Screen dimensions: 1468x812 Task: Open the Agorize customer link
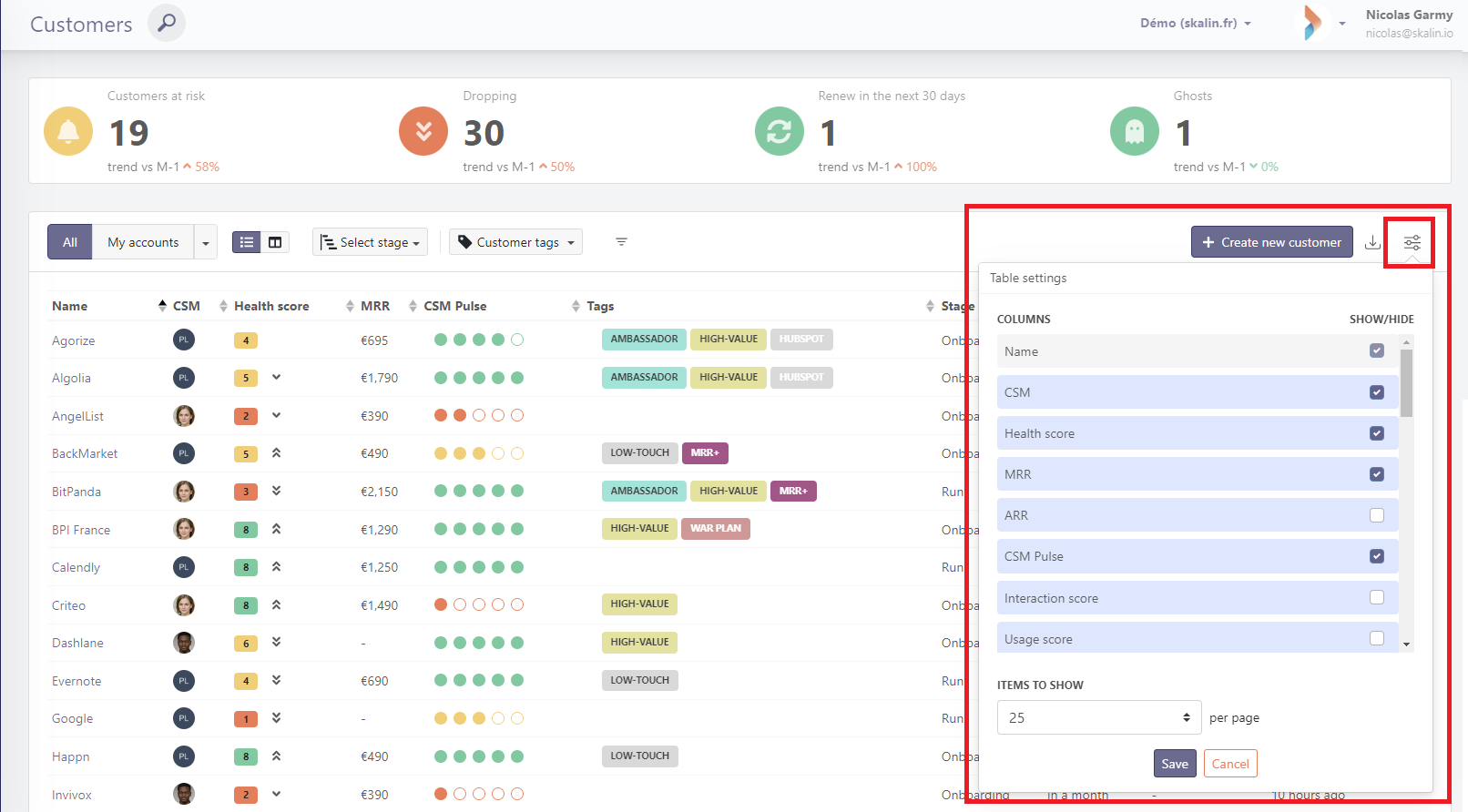click(x=74, y=340)
